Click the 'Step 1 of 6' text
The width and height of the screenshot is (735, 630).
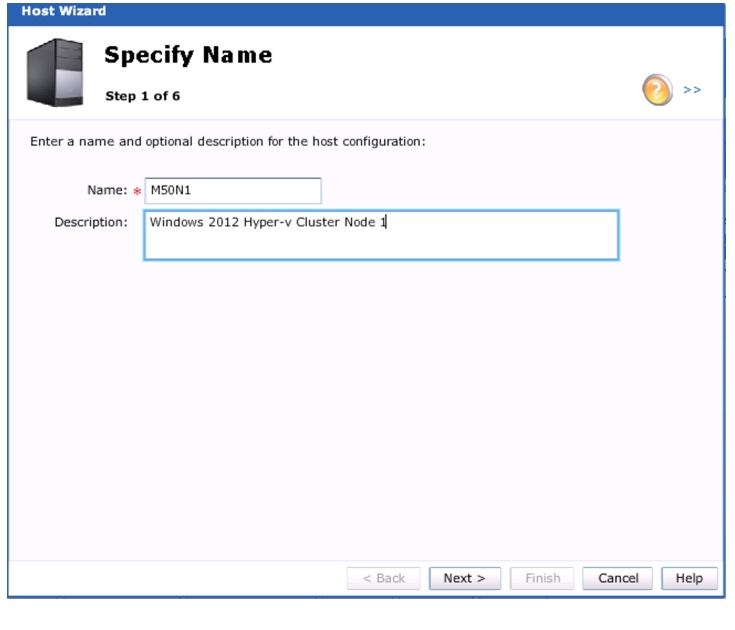tap(142, 96)
